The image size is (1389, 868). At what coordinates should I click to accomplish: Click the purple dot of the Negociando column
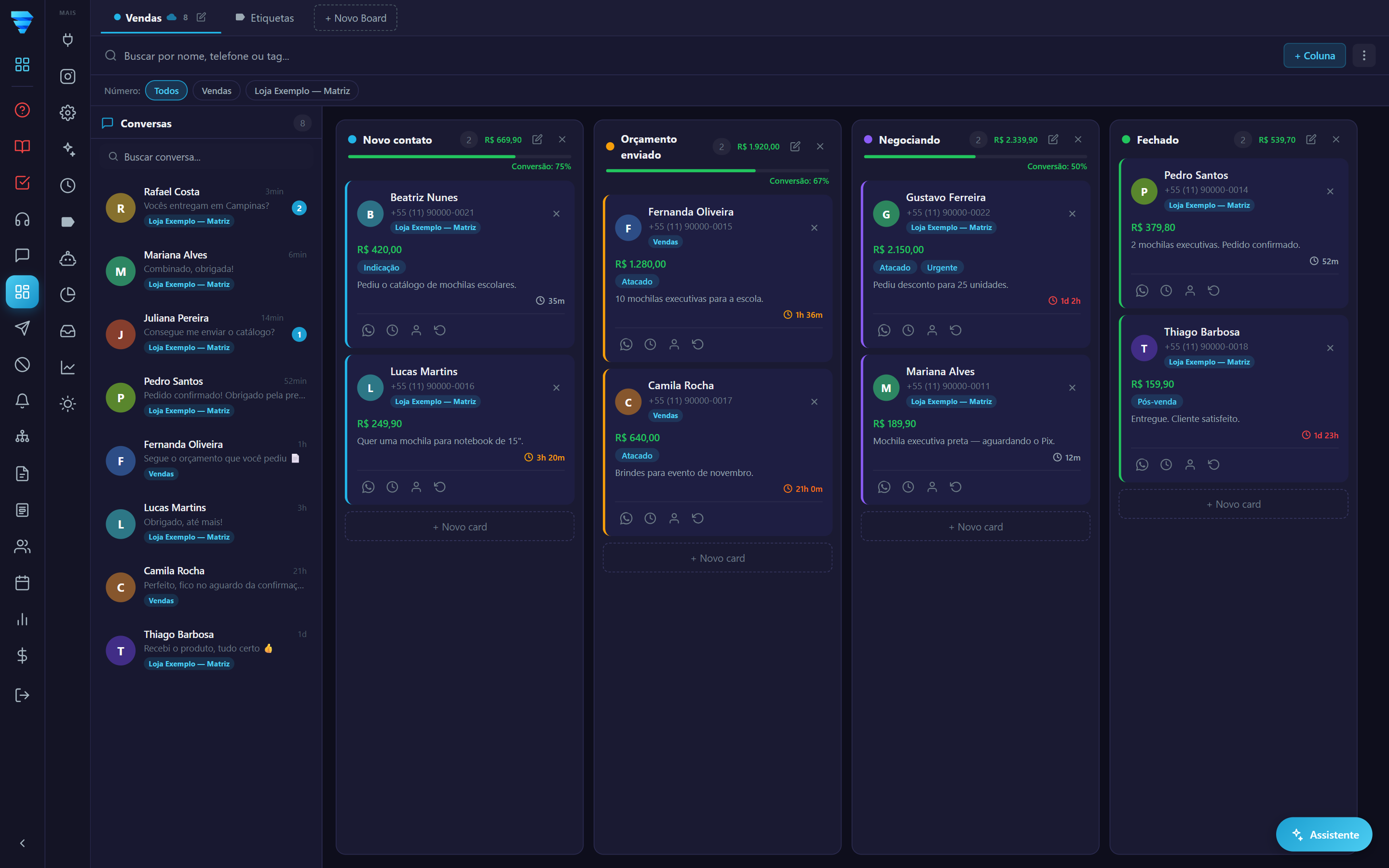coord(868,139)
